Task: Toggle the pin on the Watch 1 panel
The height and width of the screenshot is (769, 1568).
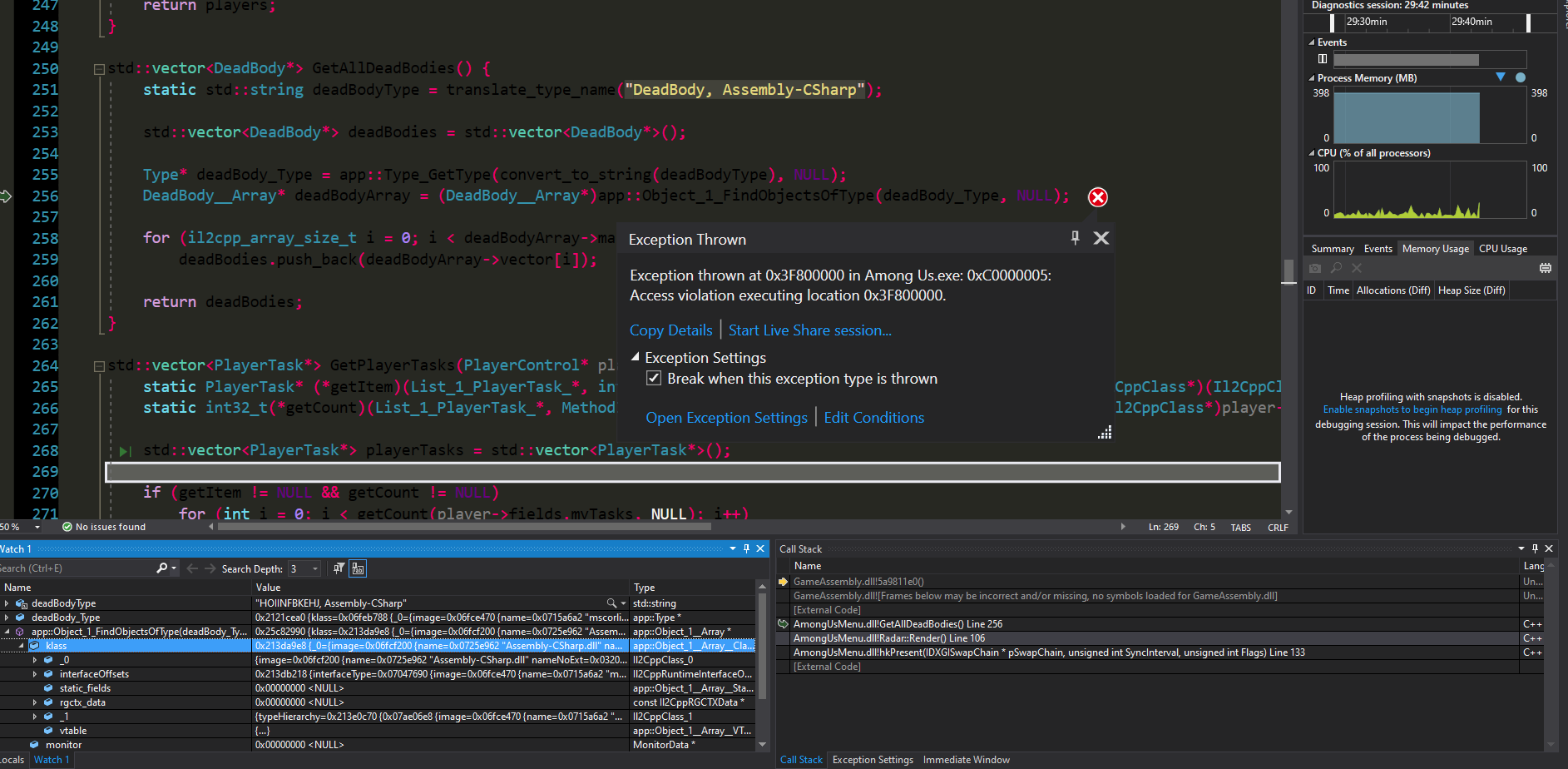Action: click(x=746, y=548)
